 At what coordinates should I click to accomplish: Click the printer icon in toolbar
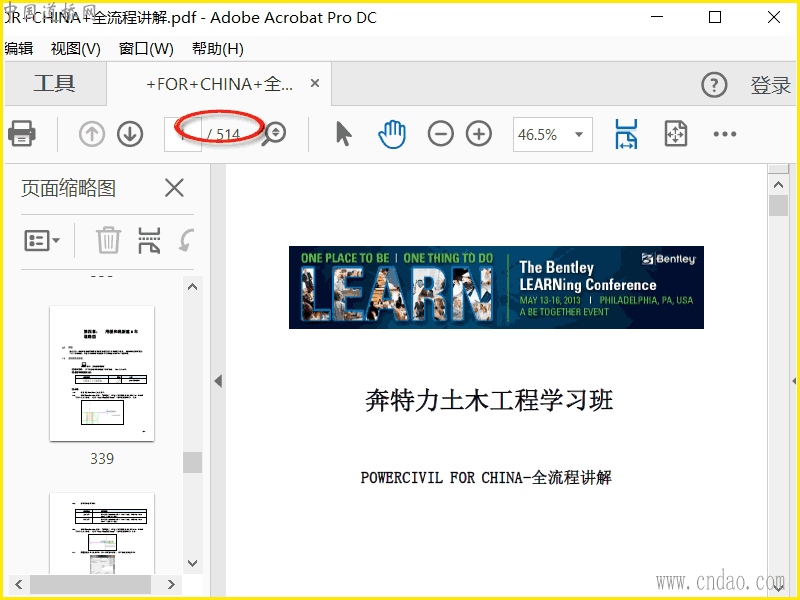(x=21, y=134)
